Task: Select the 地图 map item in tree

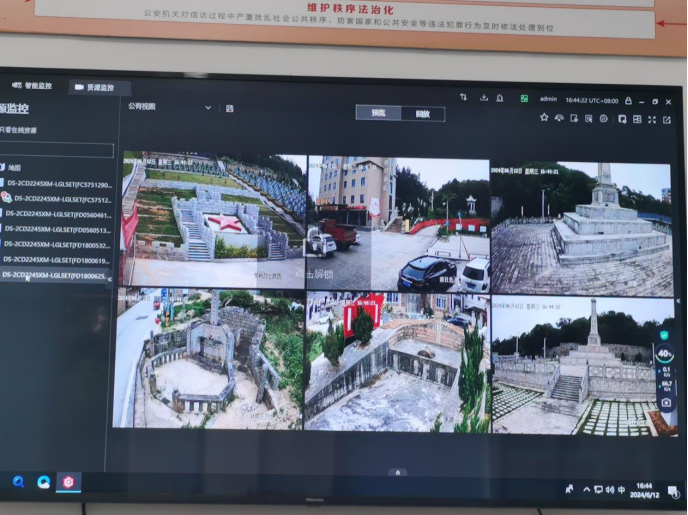Action: 14,168
